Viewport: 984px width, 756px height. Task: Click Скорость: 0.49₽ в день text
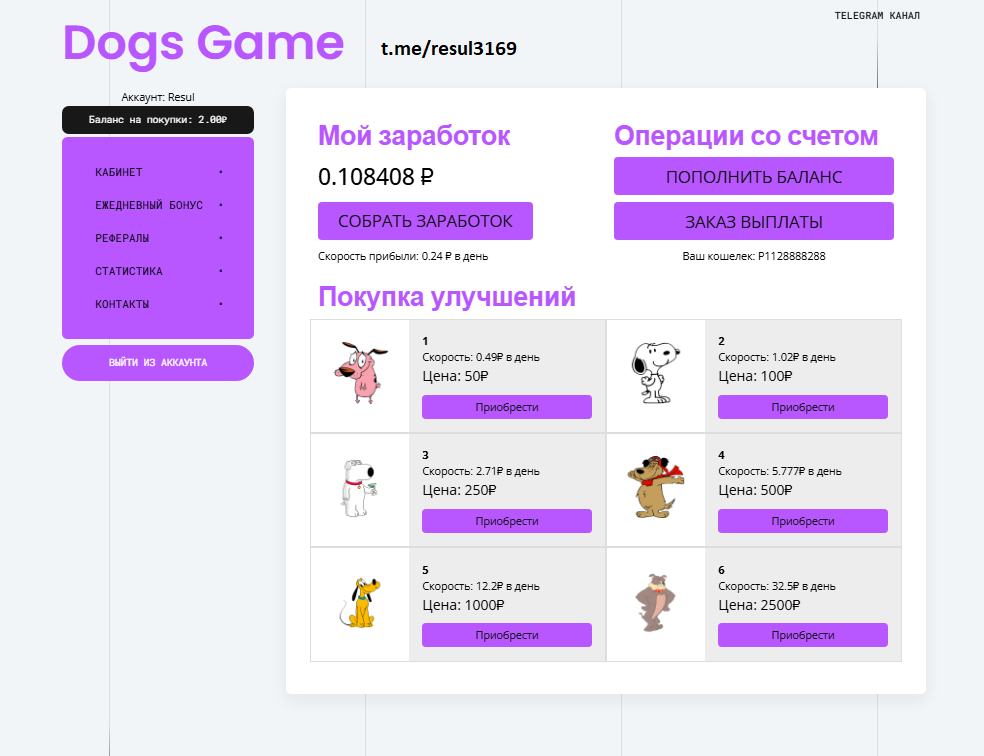[481, 357]
